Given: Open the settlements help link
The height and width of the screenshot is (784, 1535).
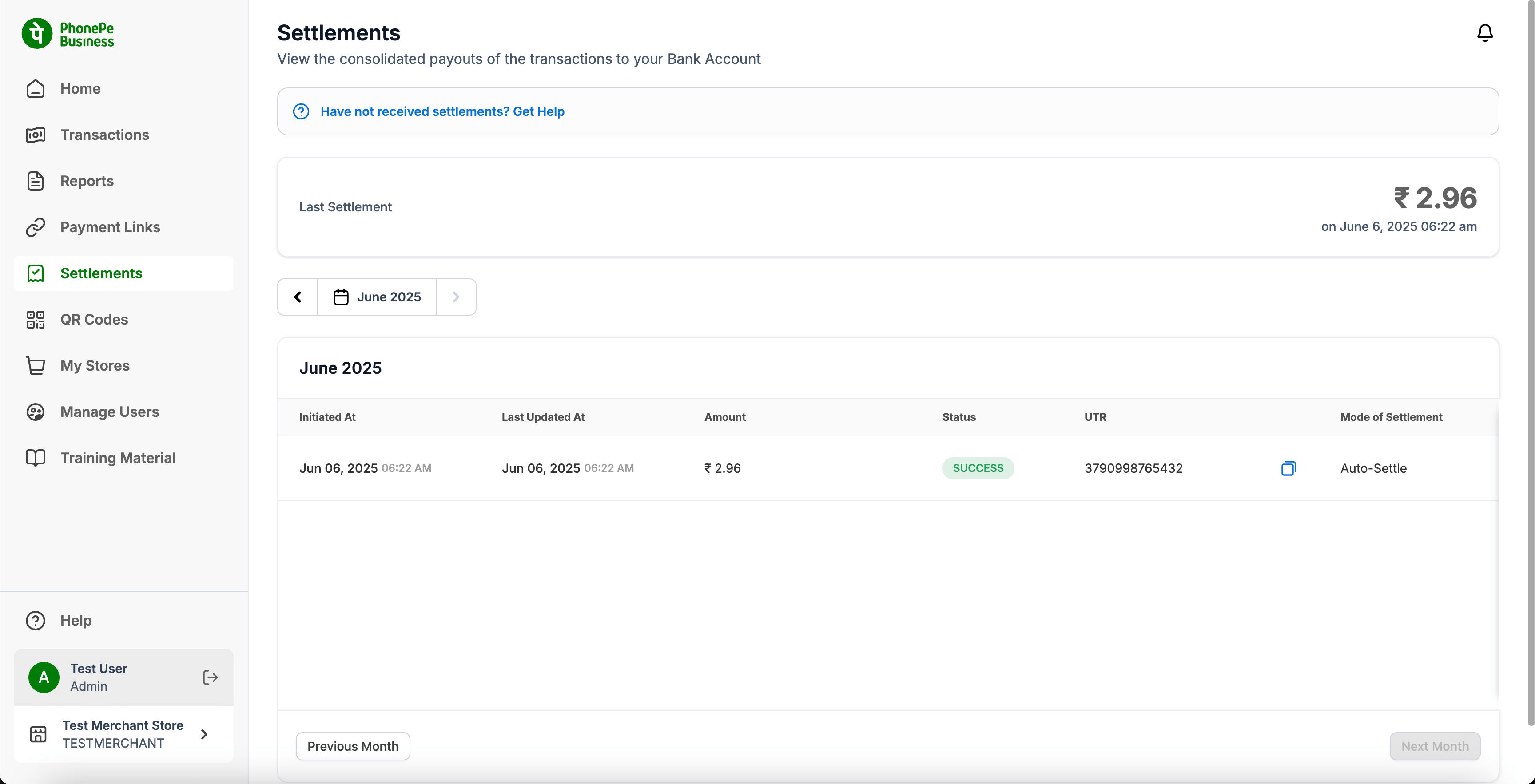Looking at the screenshot, I should pyautogui.click(x=442, y=111).
